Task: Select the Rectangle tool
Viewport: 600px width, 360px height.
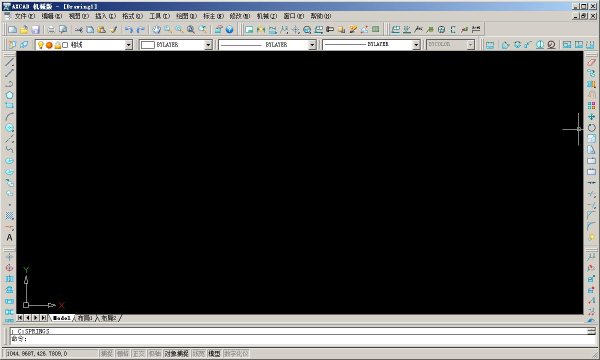Action: (10, 106)
